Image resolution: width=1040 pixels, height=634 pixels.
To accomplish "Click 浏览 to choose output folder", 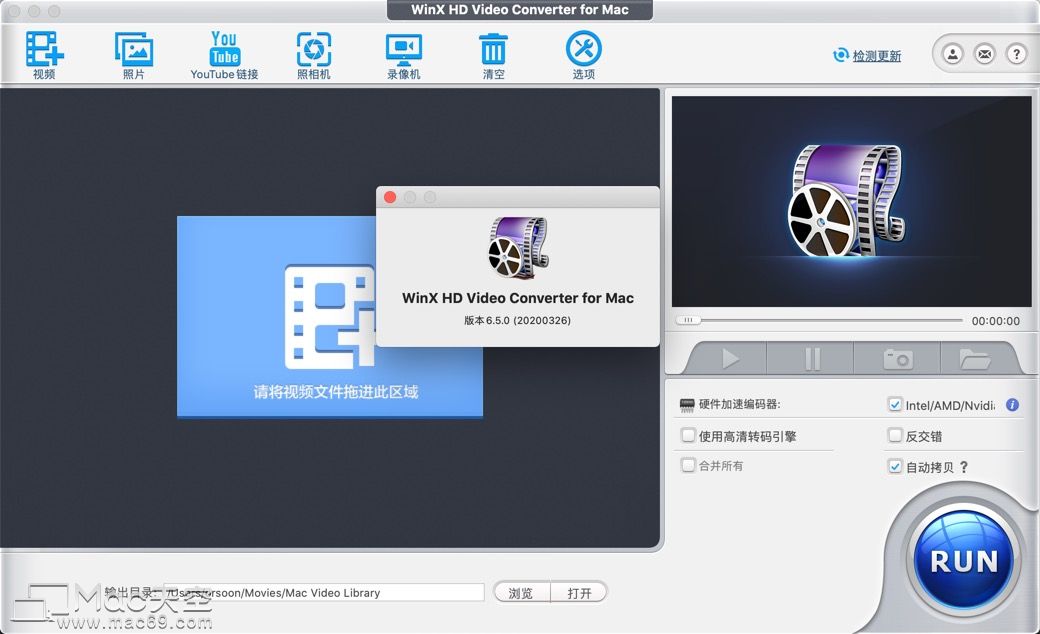I will (x=521, y=592).
